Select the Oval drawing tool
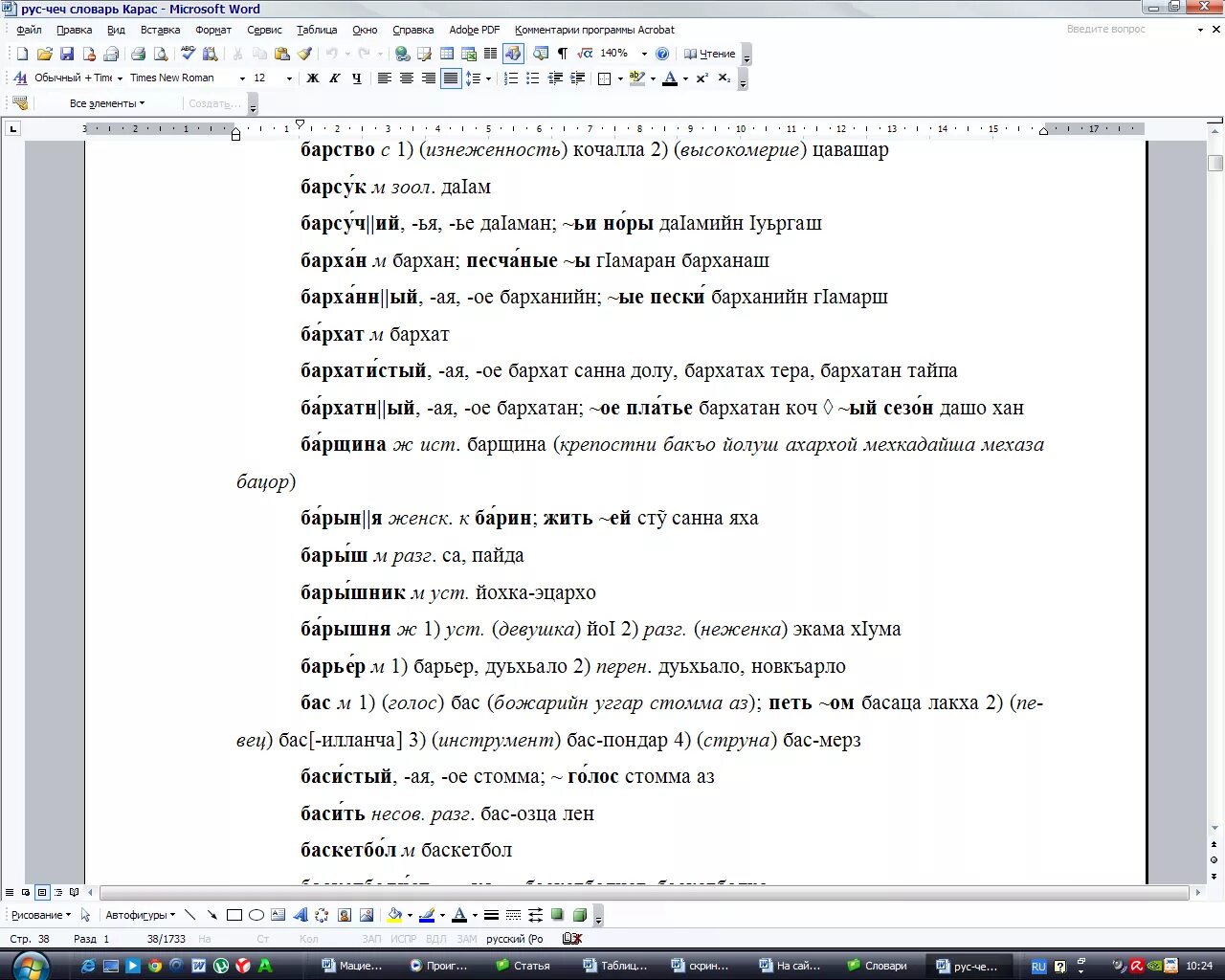 [256, 915]
